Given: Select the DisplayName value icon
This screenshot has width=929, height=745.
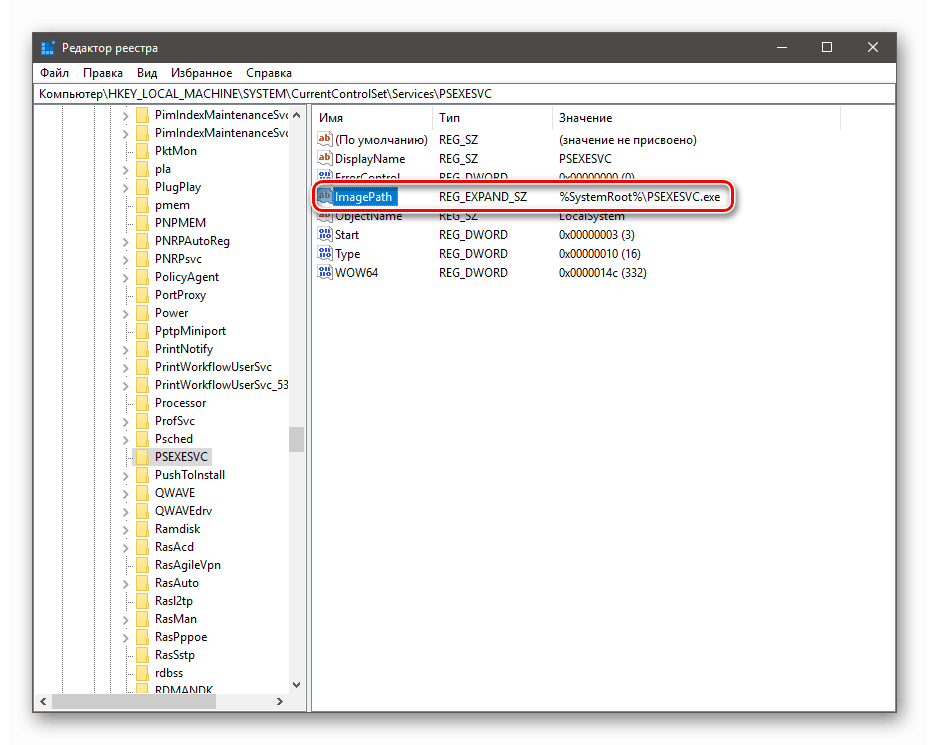Looking at the screenshot, I should click(x=325, y=159).
